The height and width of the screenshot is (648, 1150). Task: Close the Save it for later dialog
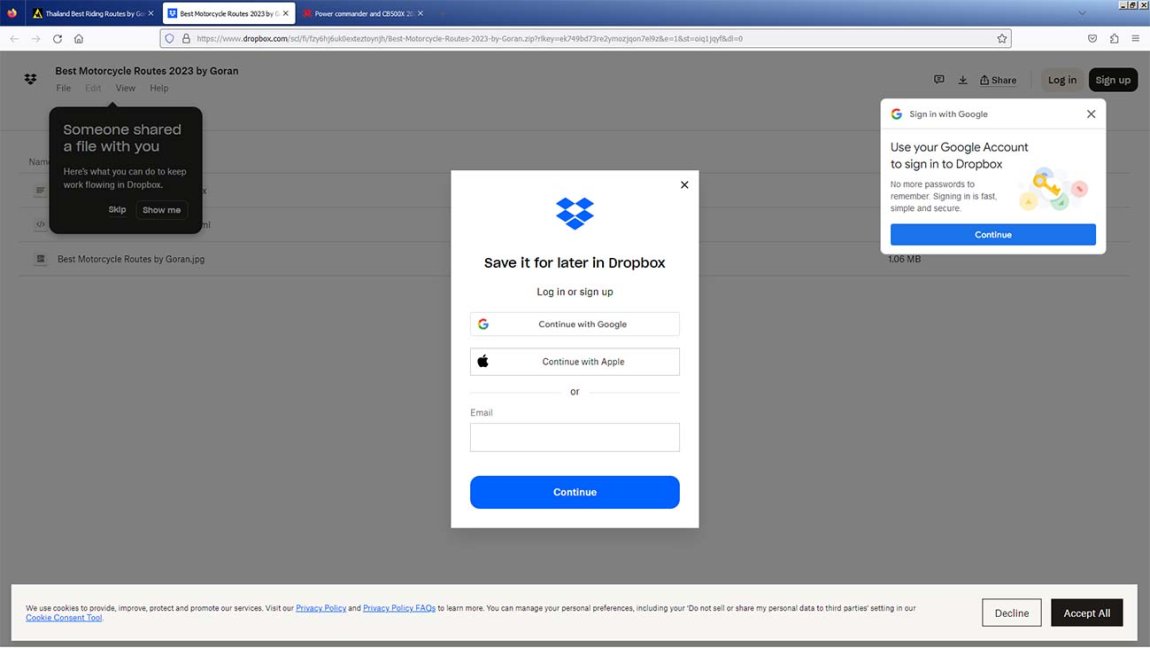tap(684, 185)
